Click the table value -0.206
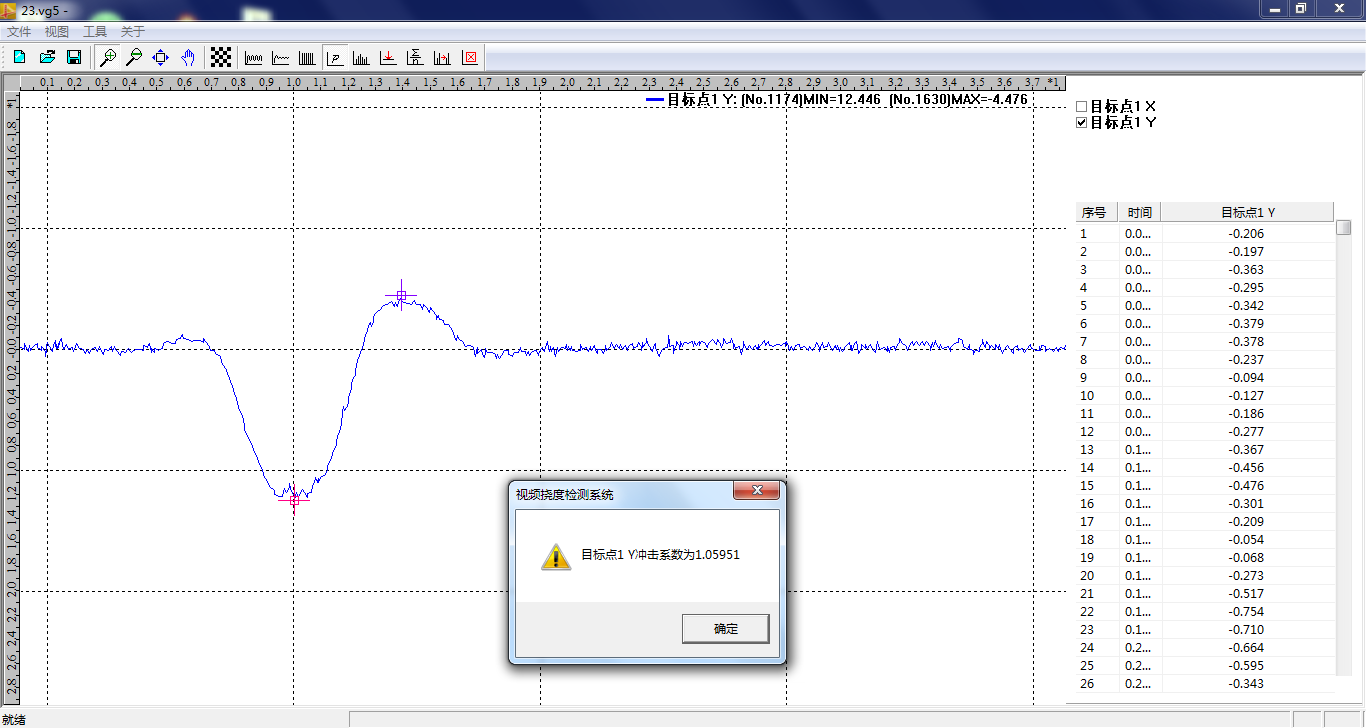 click(1248, 234)
